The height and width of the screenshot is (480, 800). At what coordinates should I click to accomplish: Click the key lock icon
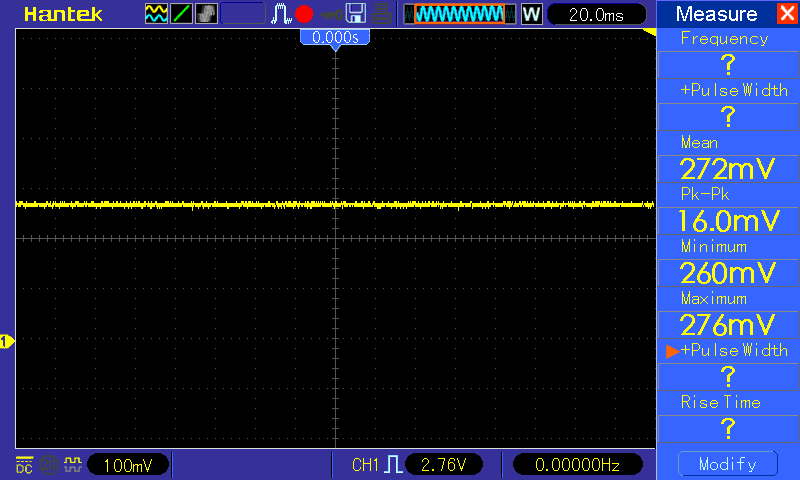[x=331, y=14]
